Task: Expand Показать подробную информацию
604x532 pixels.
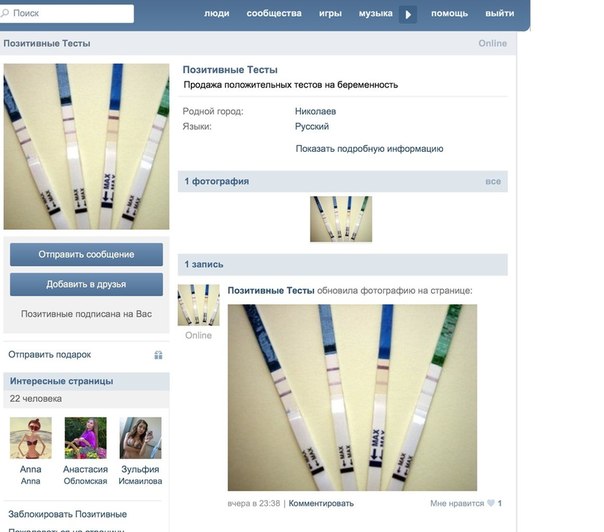Action: (x=369, y=149)
